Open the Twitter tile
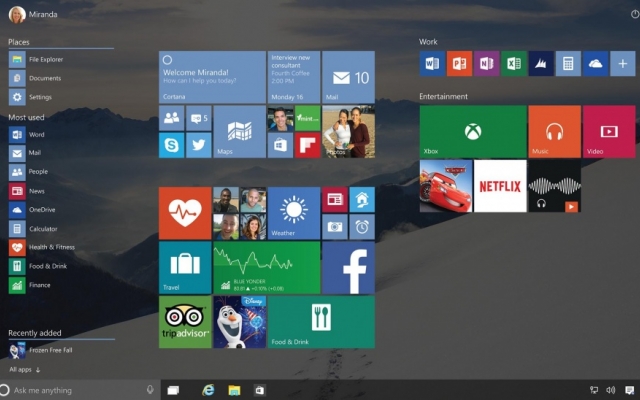 [x=198, y=145]
